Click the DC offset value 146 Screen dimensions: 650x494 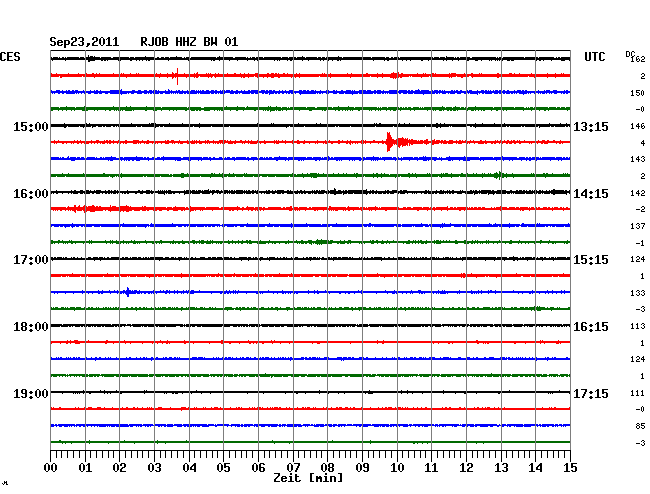tap(638, 126)
